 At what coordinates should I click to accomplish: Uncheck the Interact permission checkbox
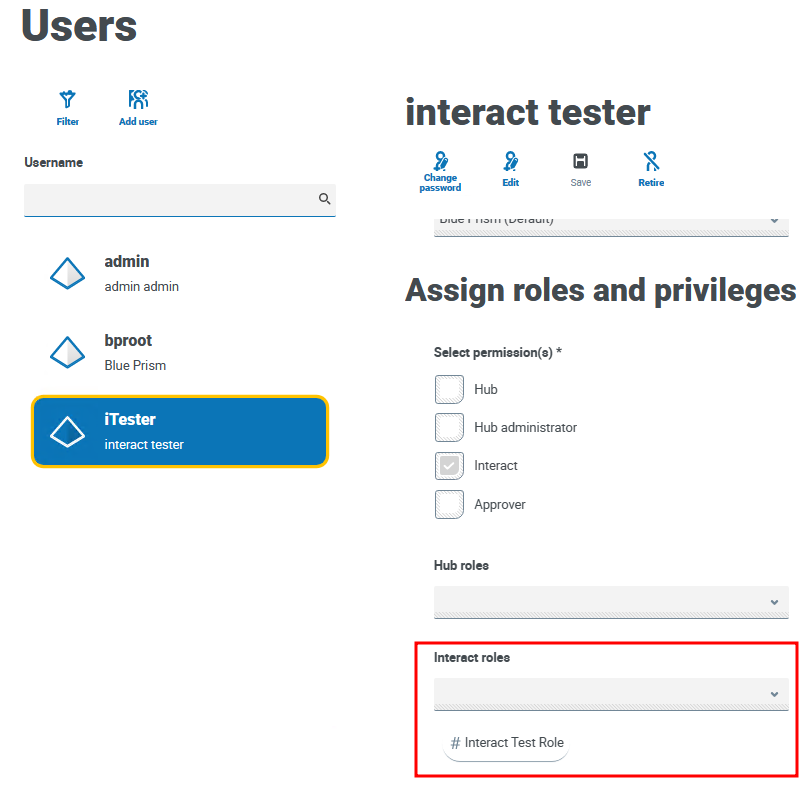click(449, 466)
